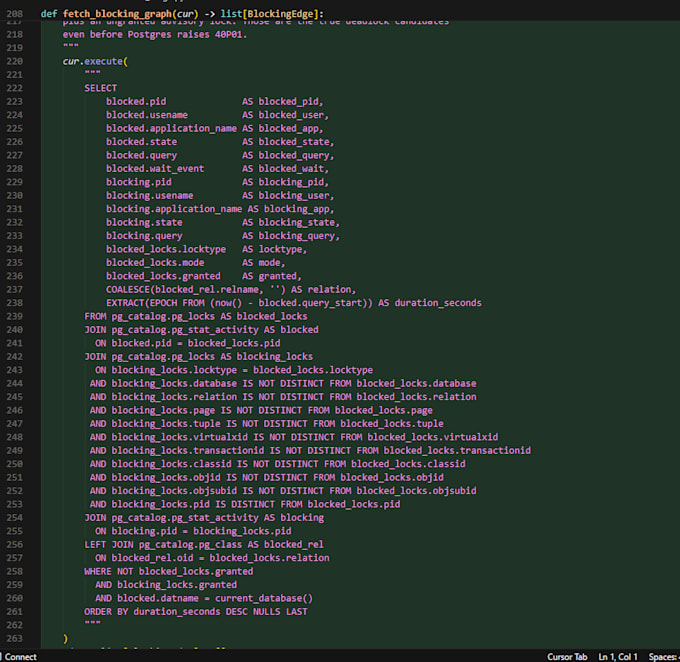
Task: Click blocking_locks.virtualxid
Action: 180,437
